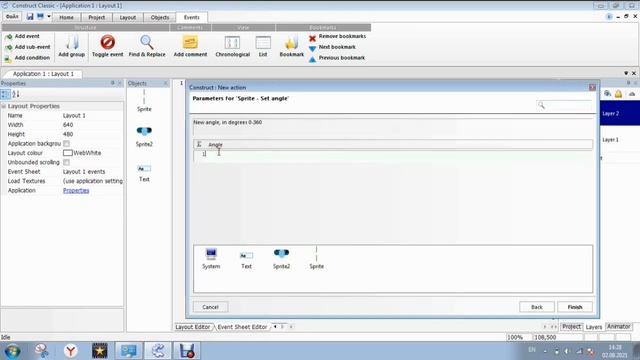Go to Next bookmark
The height and width of the screenshot is (360, 640).
(332, 47)
